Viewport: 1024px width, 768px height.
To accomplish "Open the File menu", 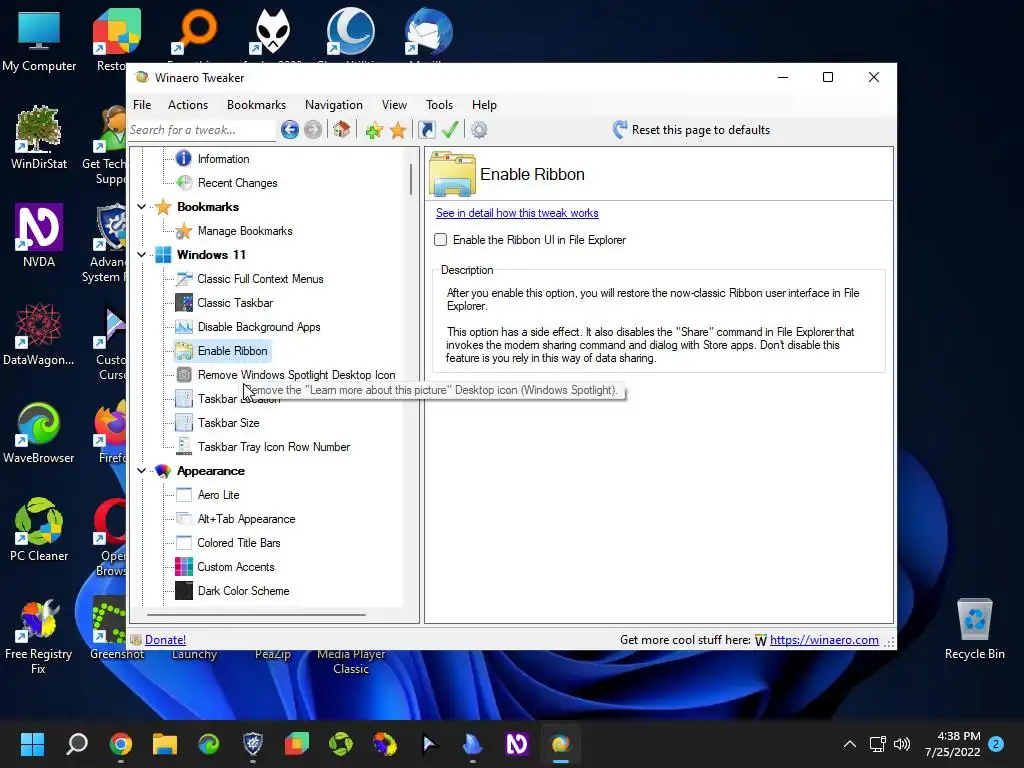I will [142, 104].
